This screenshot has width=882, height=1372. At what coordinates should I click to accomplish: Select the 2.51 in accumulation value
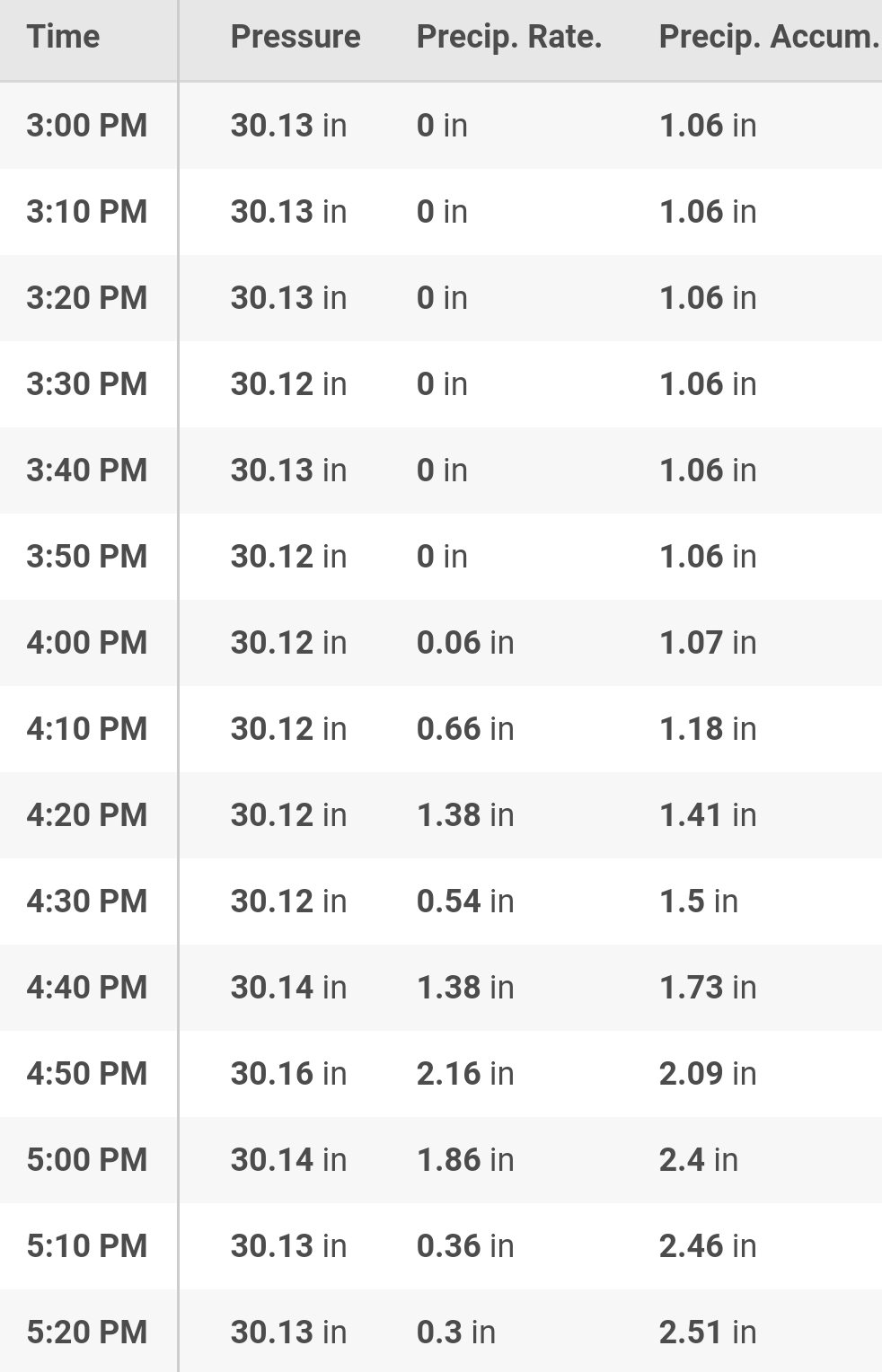[x=708, y=1332]
